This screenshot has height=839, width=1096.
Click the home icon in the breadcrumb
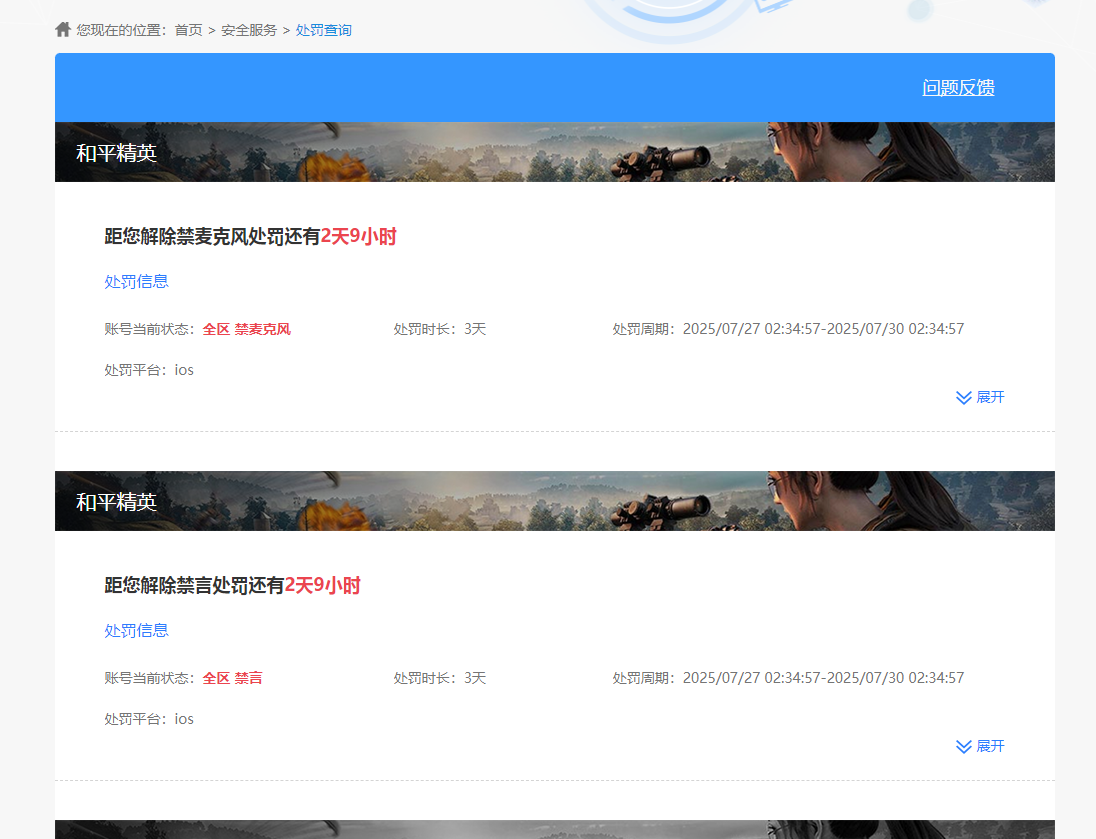click(63, 29)
